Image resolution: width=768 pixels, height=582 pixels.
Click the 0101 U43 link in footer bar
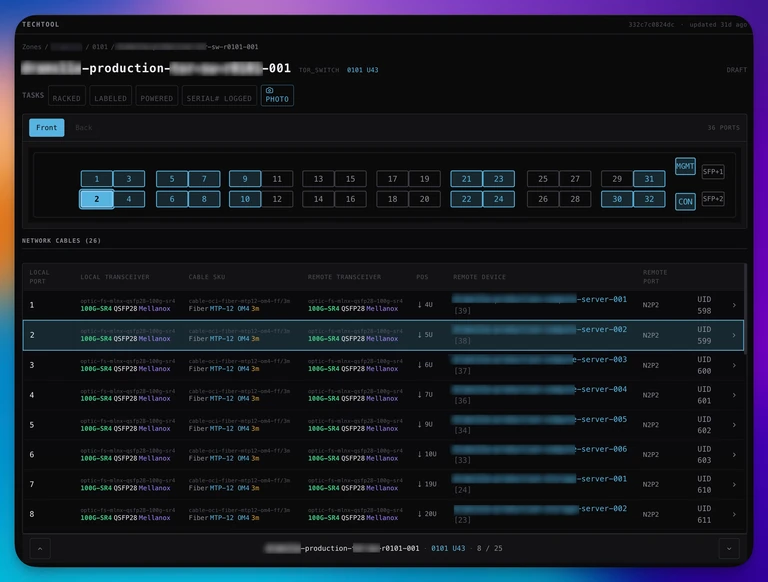[448, 548]
